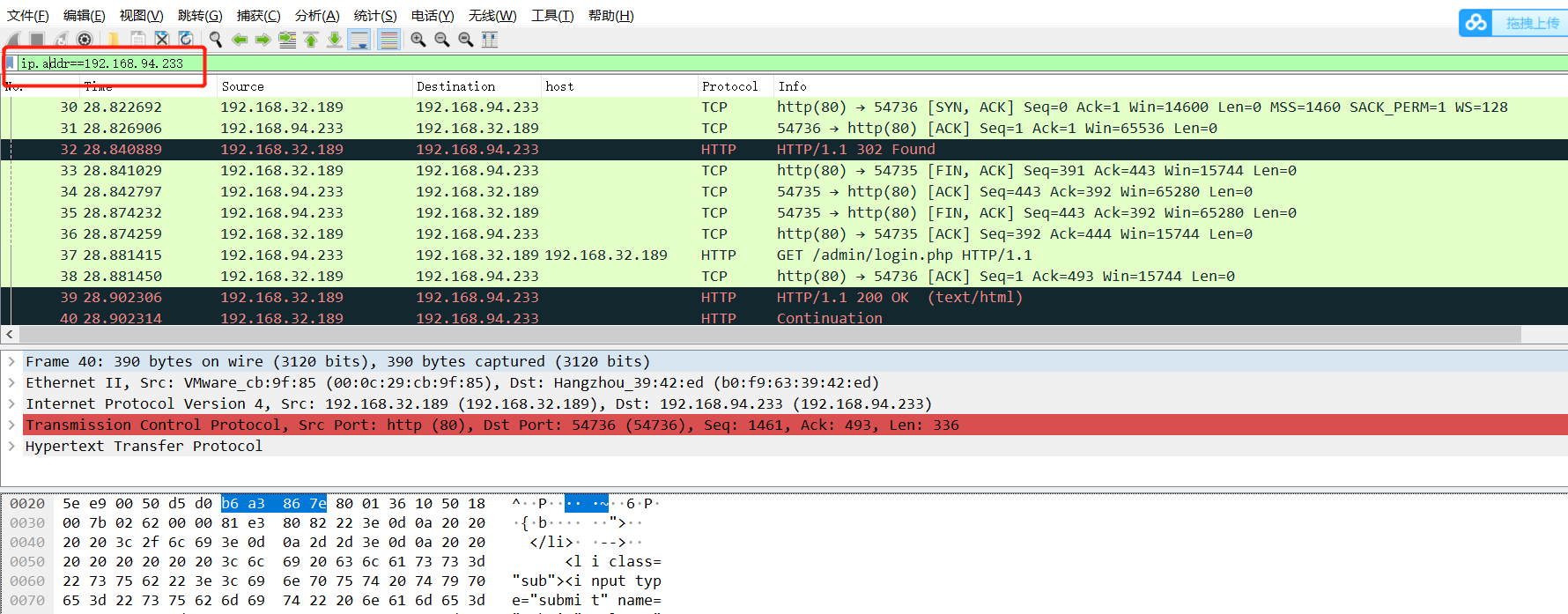Click the stop capture square icon

(x=36, y=40)
